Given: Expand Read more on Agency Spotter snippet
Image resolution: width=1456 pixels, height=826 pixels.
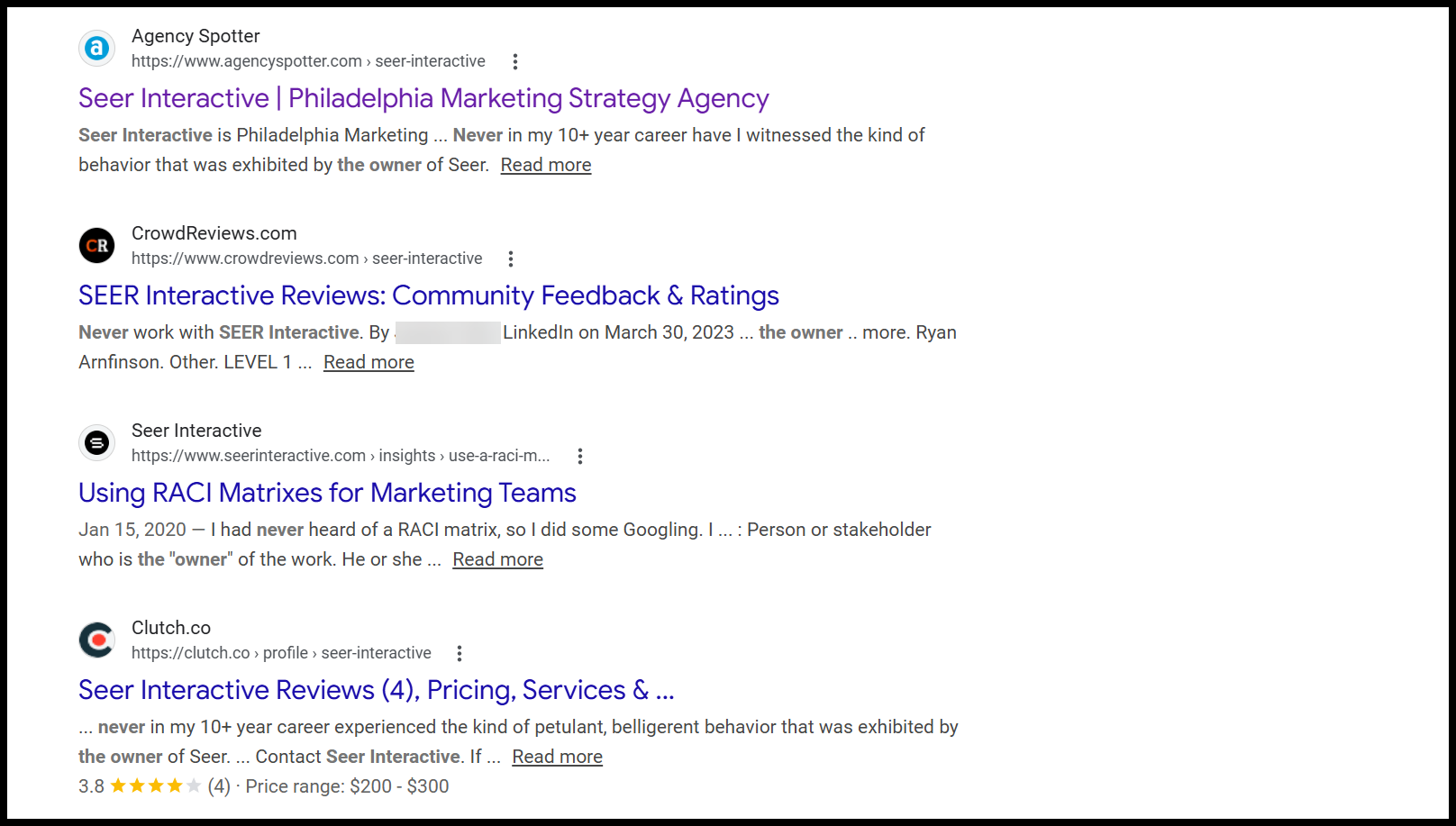Looking at the screenshot, I should tap(546, 165).
